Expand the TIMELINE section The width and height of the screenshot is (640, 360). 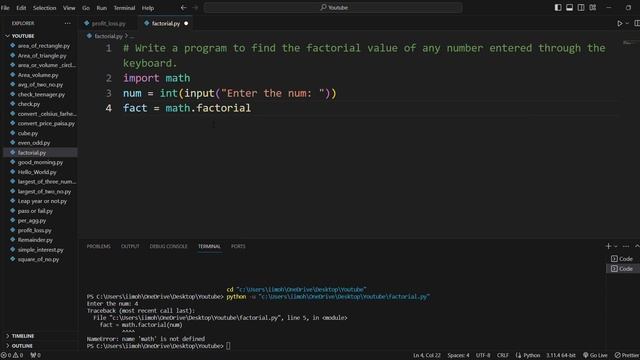(23, 336)
